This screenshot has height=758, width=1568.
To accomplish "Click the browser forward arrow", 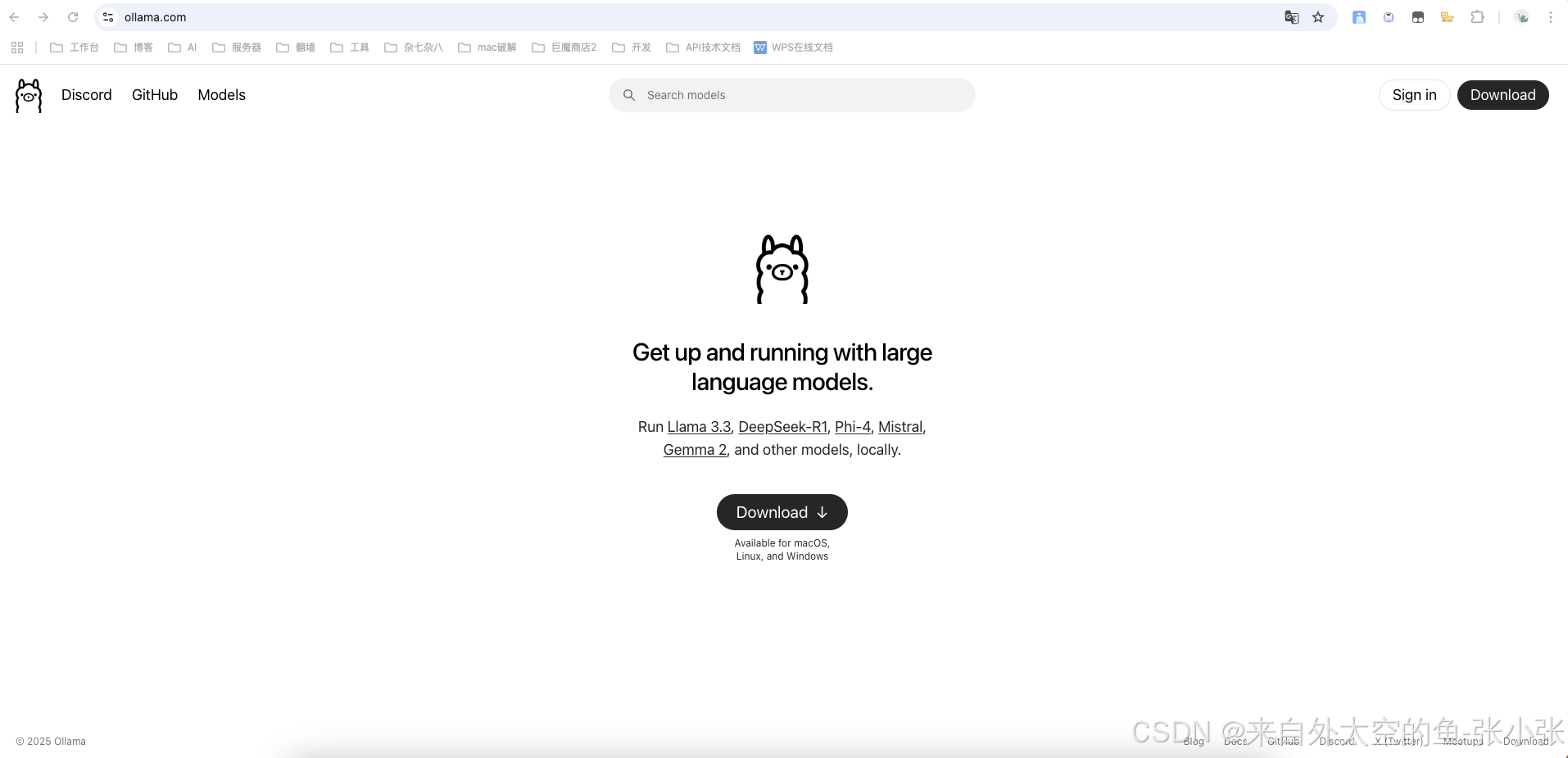I will (x=43, y=17).
